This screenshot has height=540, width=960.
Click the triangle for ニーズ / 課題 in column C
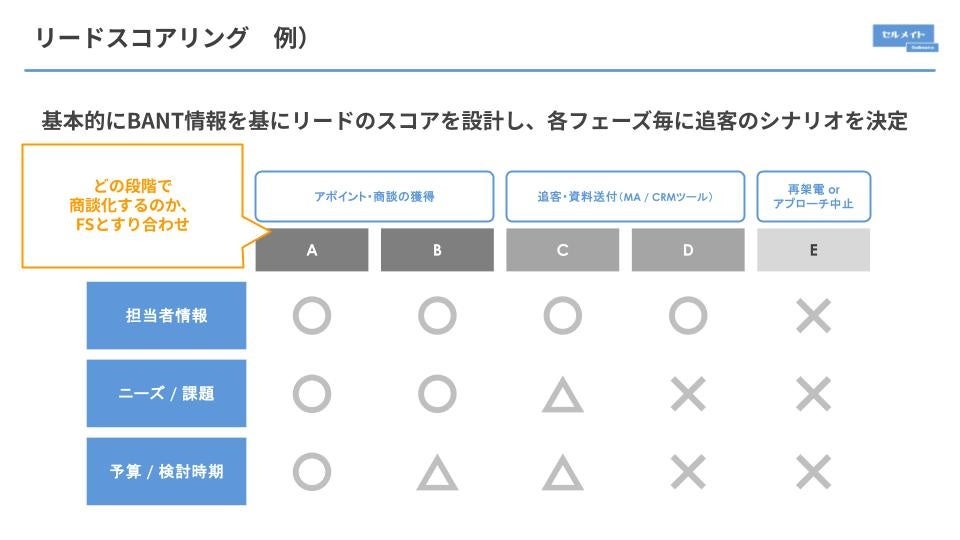pyautogui.click(x=562, y=395)
